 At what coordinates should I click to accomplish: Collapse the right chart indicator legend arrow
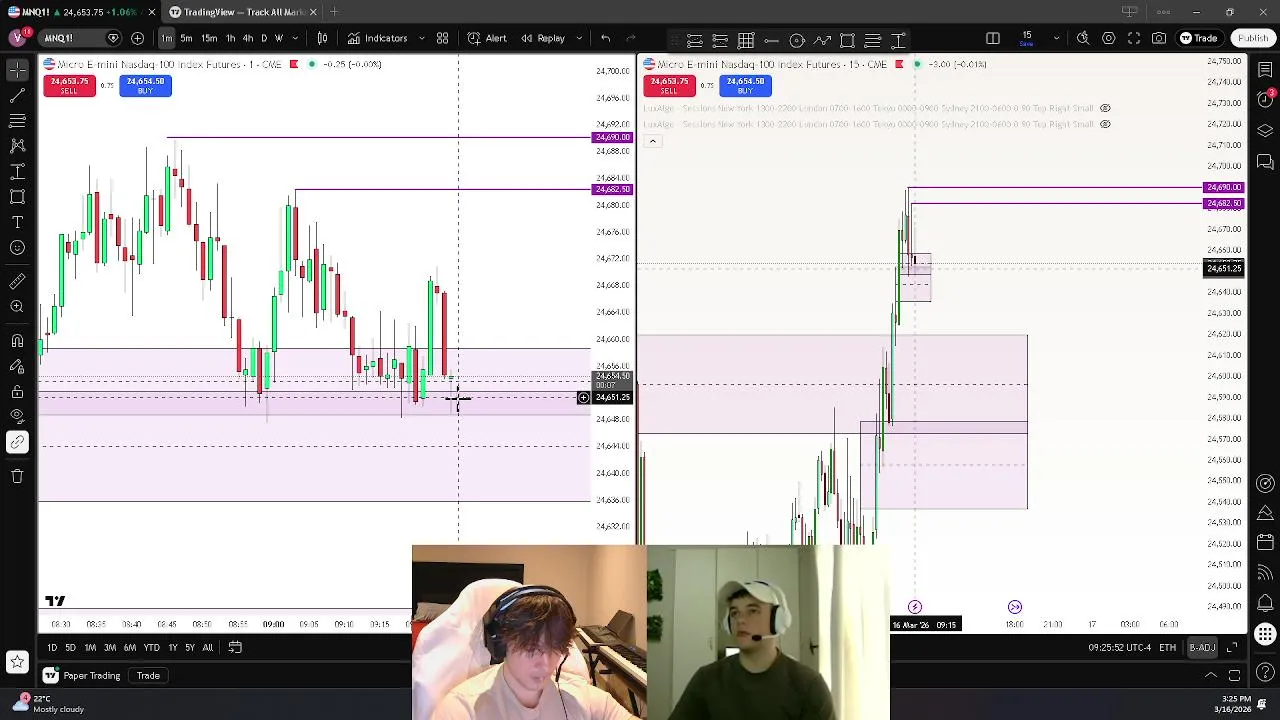[652, 141]
